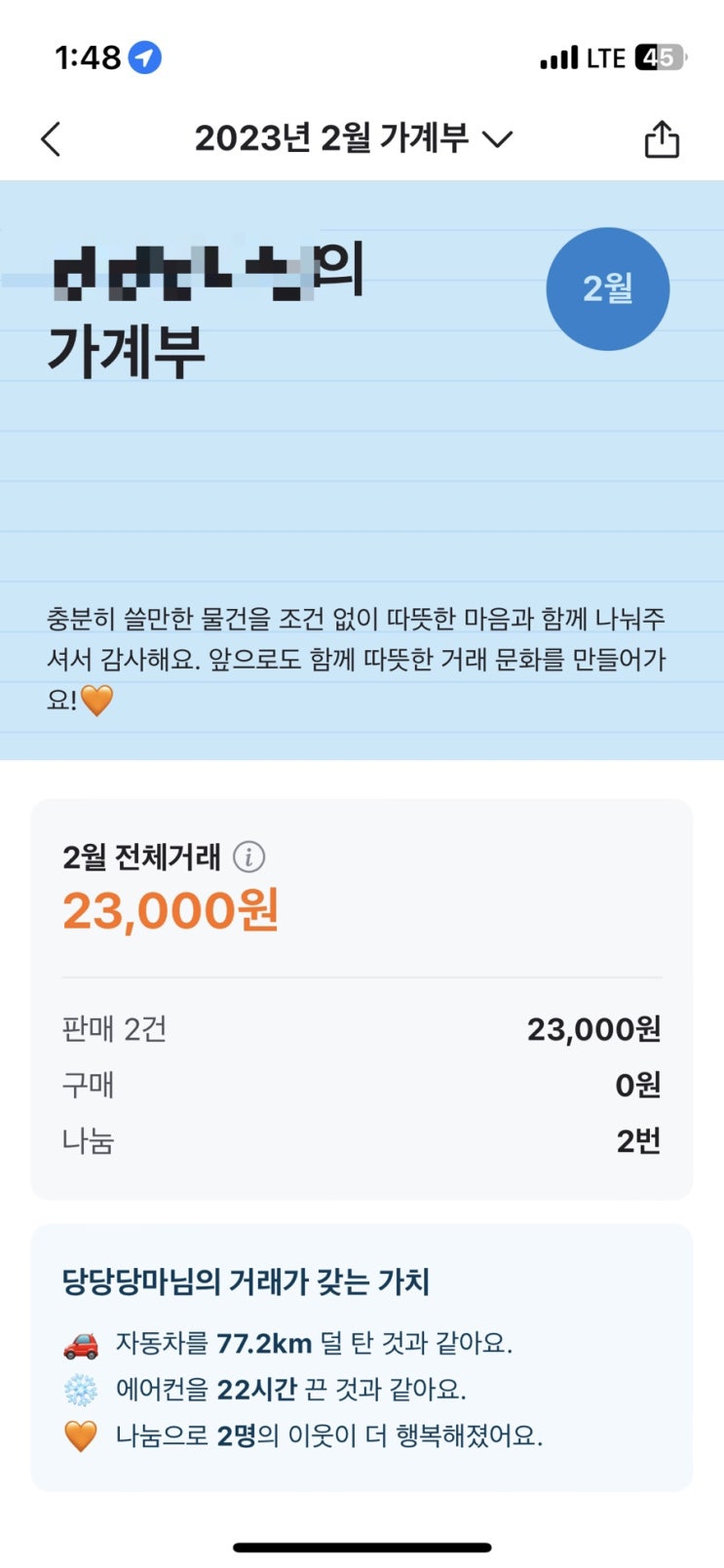Viewport: 724px width, 1568px height.
Task: Tap the orange heart beside 나눔으로
Action: point(81,1435)
